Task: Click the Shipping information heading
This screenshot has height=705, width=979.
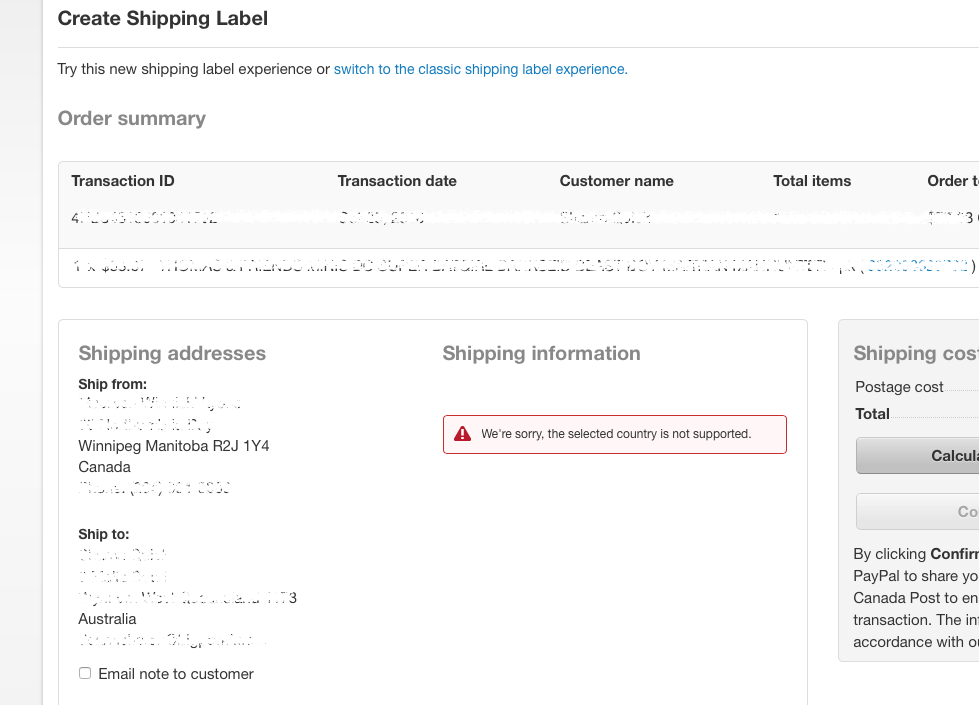Action: (541, 353)
